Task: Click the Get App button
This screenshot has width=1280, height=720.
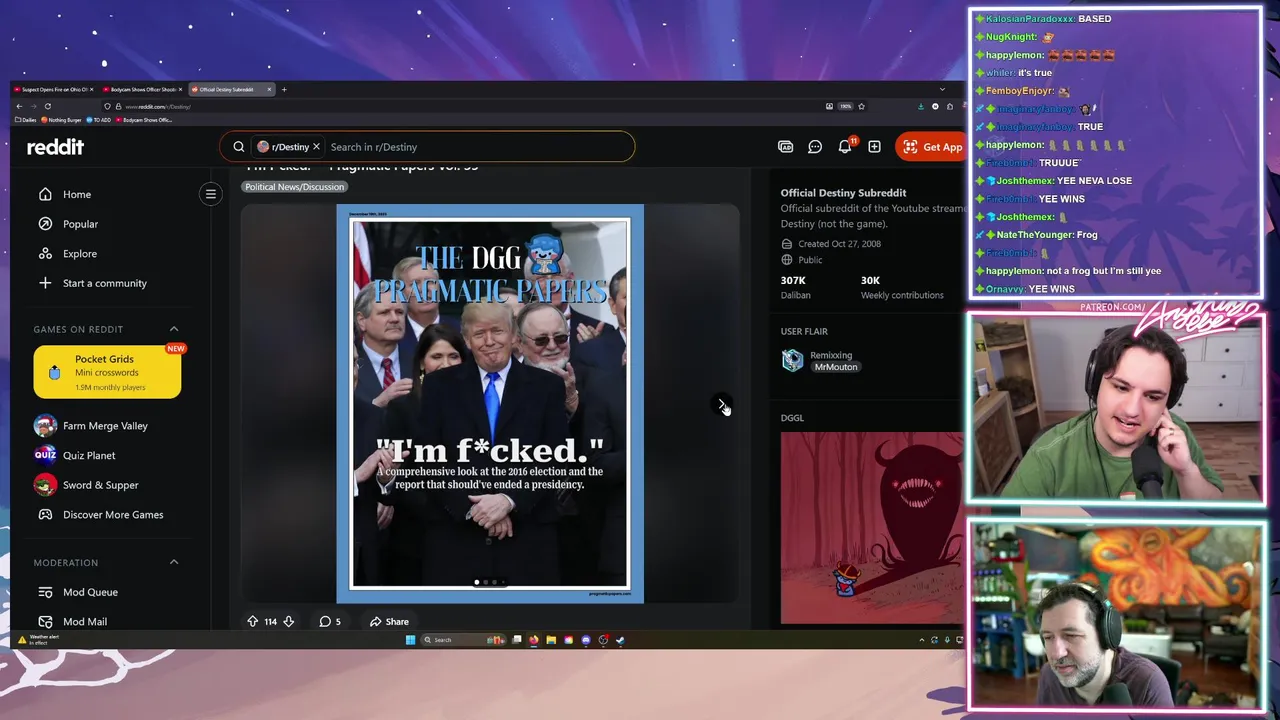Action: (x=932, y=147)
